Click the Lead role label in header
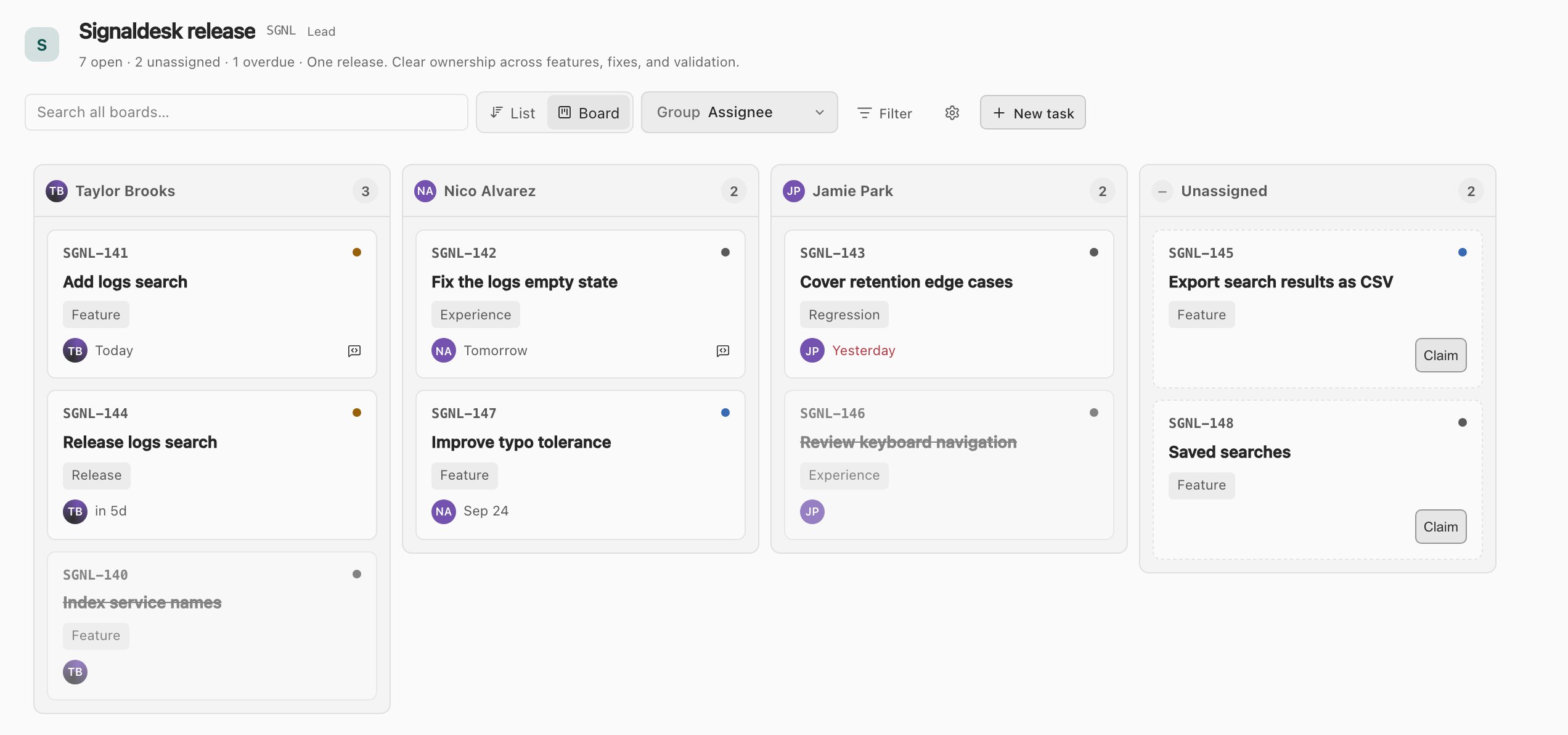 click(321, 31)
